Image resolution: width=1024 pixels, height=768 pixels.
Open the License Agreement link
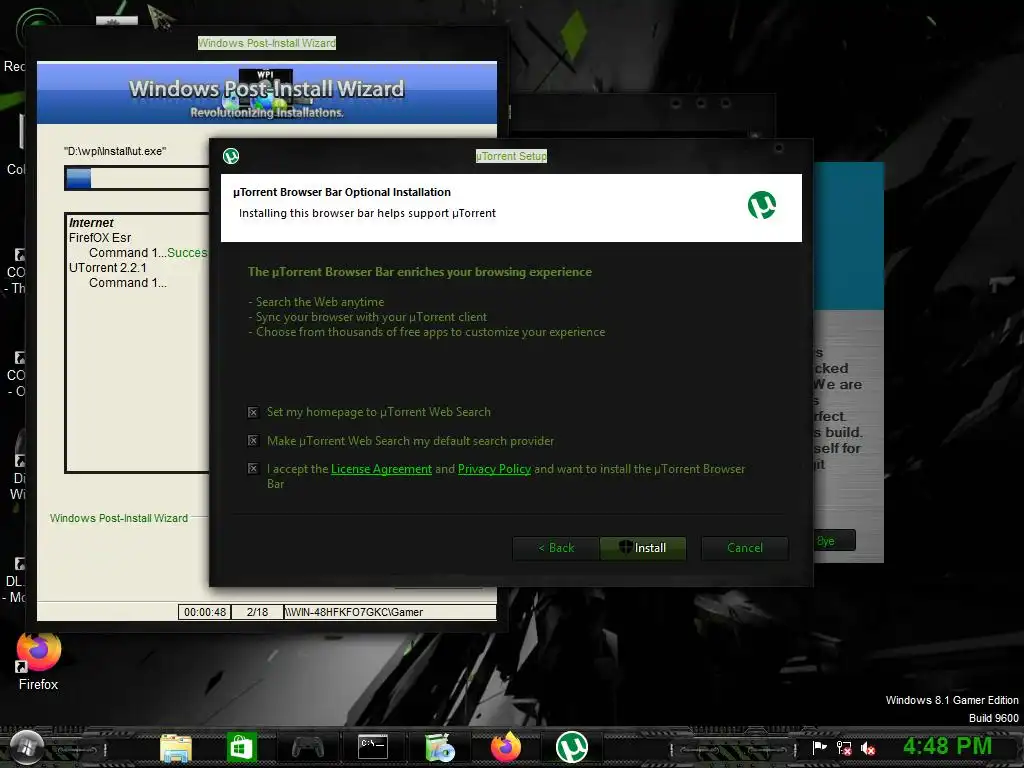point(381,469)
